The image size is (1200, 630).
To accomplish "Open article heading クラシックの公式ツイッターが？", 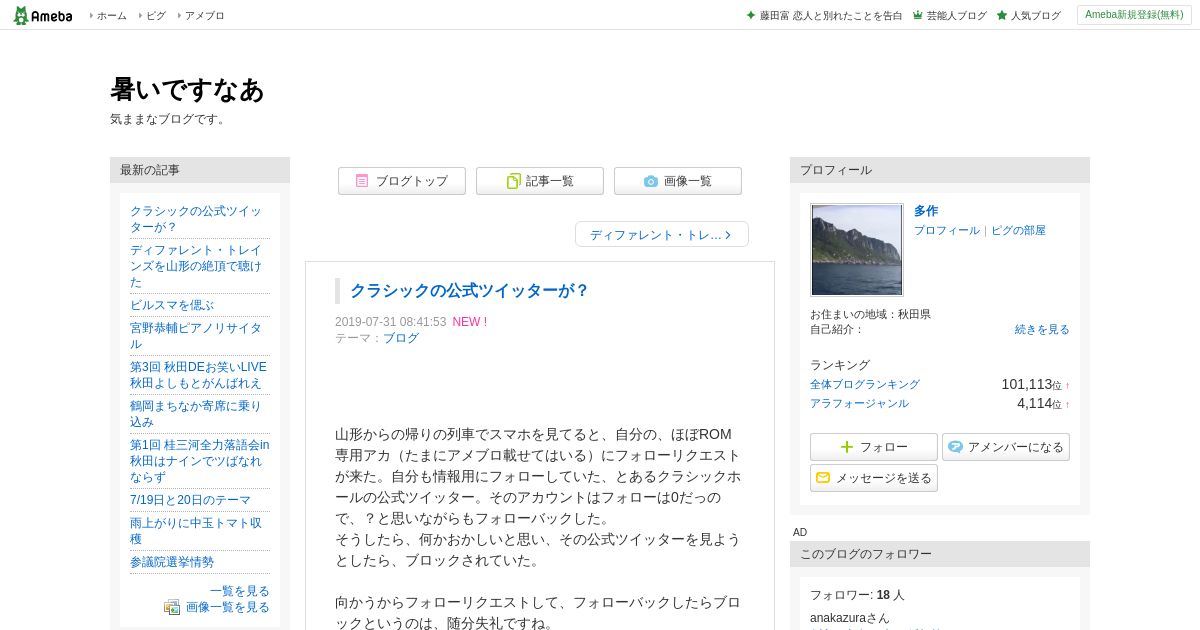I will 469,291.
